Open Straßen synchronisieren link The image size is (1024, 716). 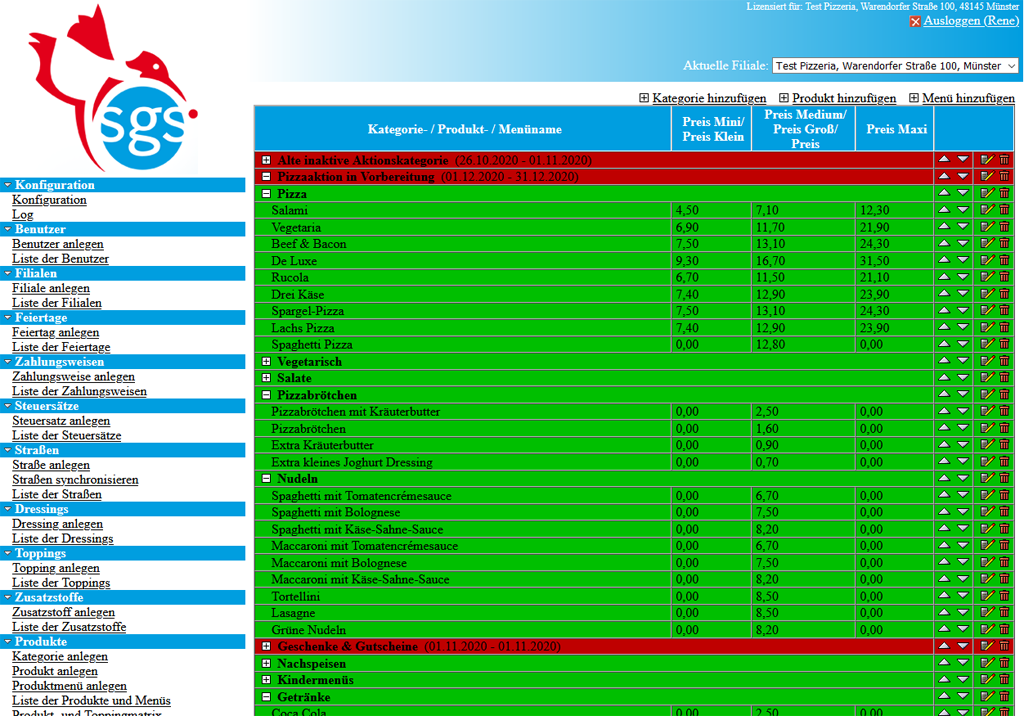75,480
